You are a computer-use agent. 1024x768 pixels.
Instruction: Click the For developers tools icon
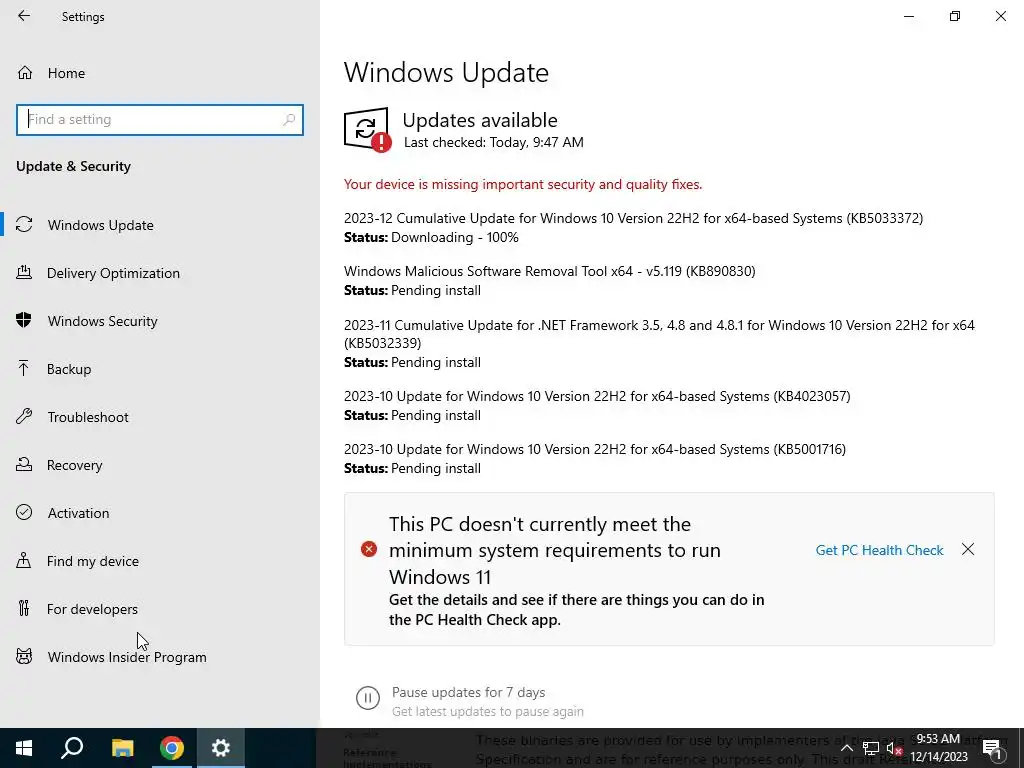[24, 609]
